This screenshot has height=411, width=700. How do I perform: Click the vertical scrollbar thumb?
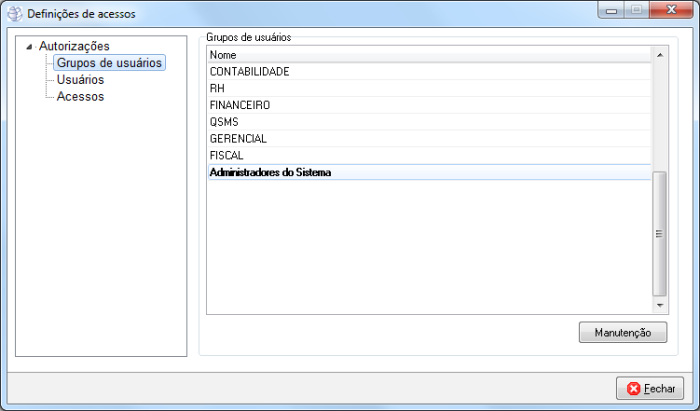(x=659, y=232)
